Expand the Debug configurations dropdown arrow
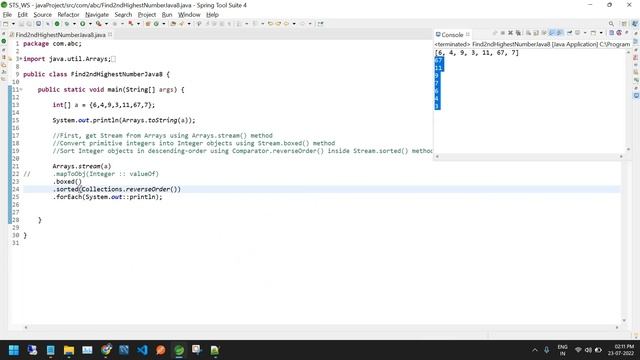Image resolution: width=640 pixels, height=360 pixels. (x=74, y=24)
